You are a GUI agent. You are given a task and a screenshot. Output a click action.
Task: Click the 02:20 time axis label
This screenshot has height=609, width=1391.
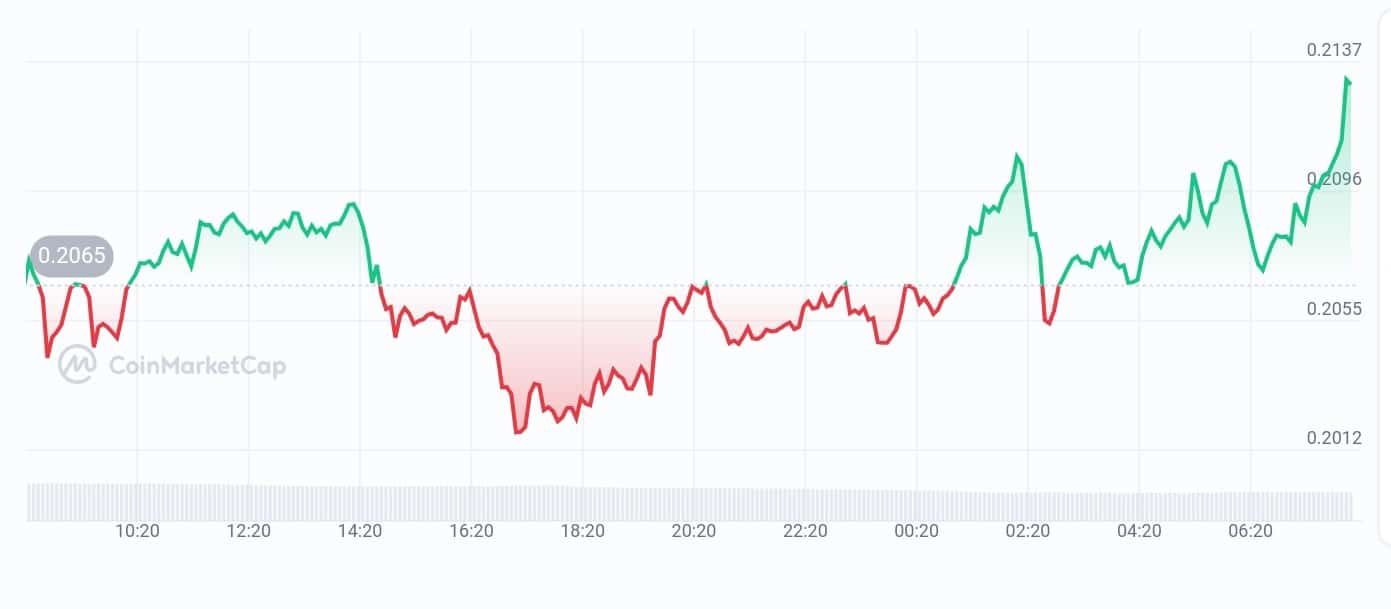(x=1027, y=532)
